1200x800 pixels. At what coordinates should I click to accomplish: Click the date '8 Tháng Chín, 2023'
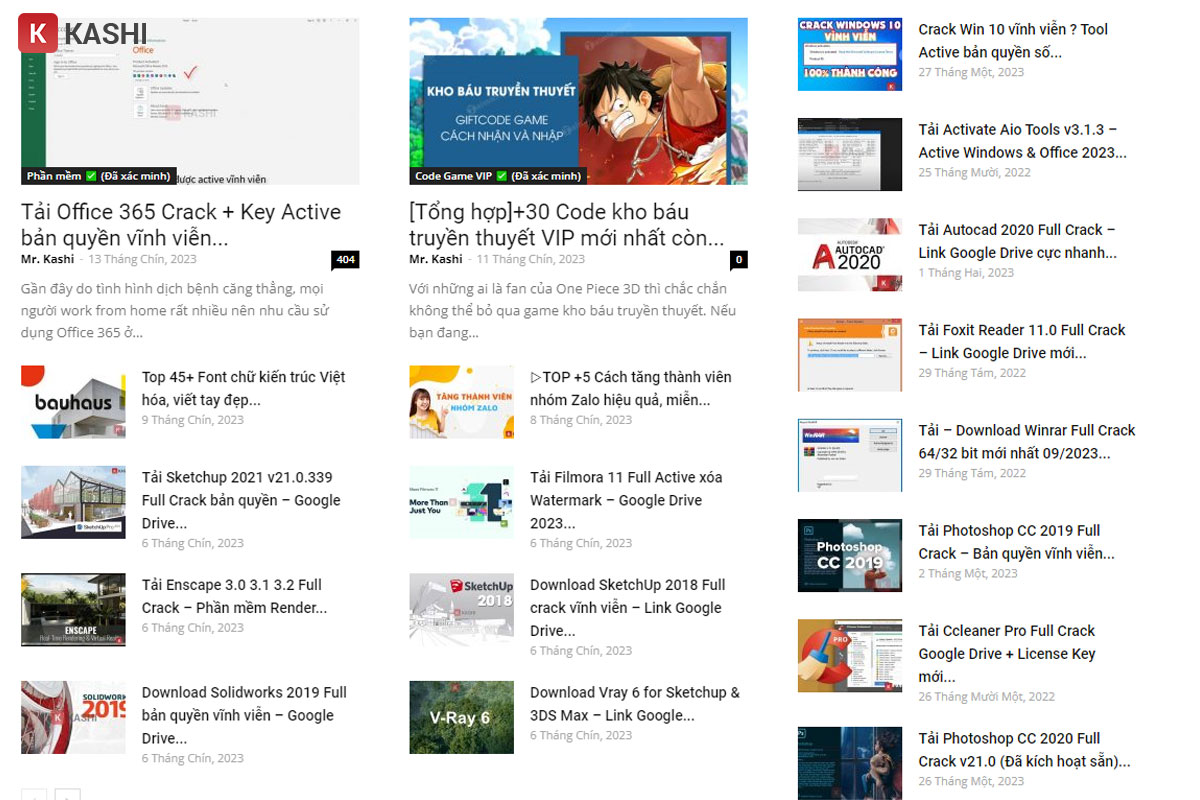[581, 420]
